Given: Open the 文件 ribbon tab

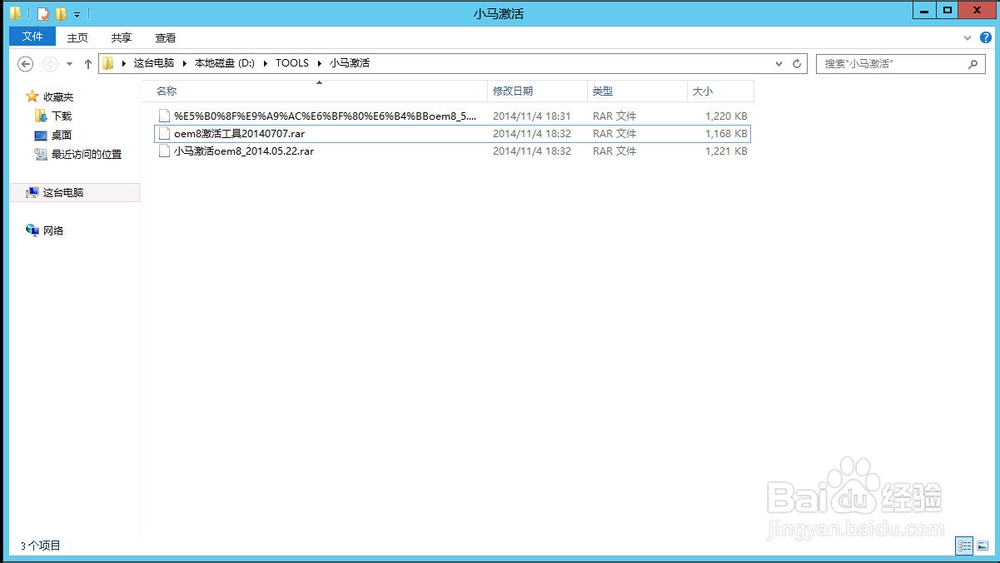Looking at the screenshot, I should 33,36.
